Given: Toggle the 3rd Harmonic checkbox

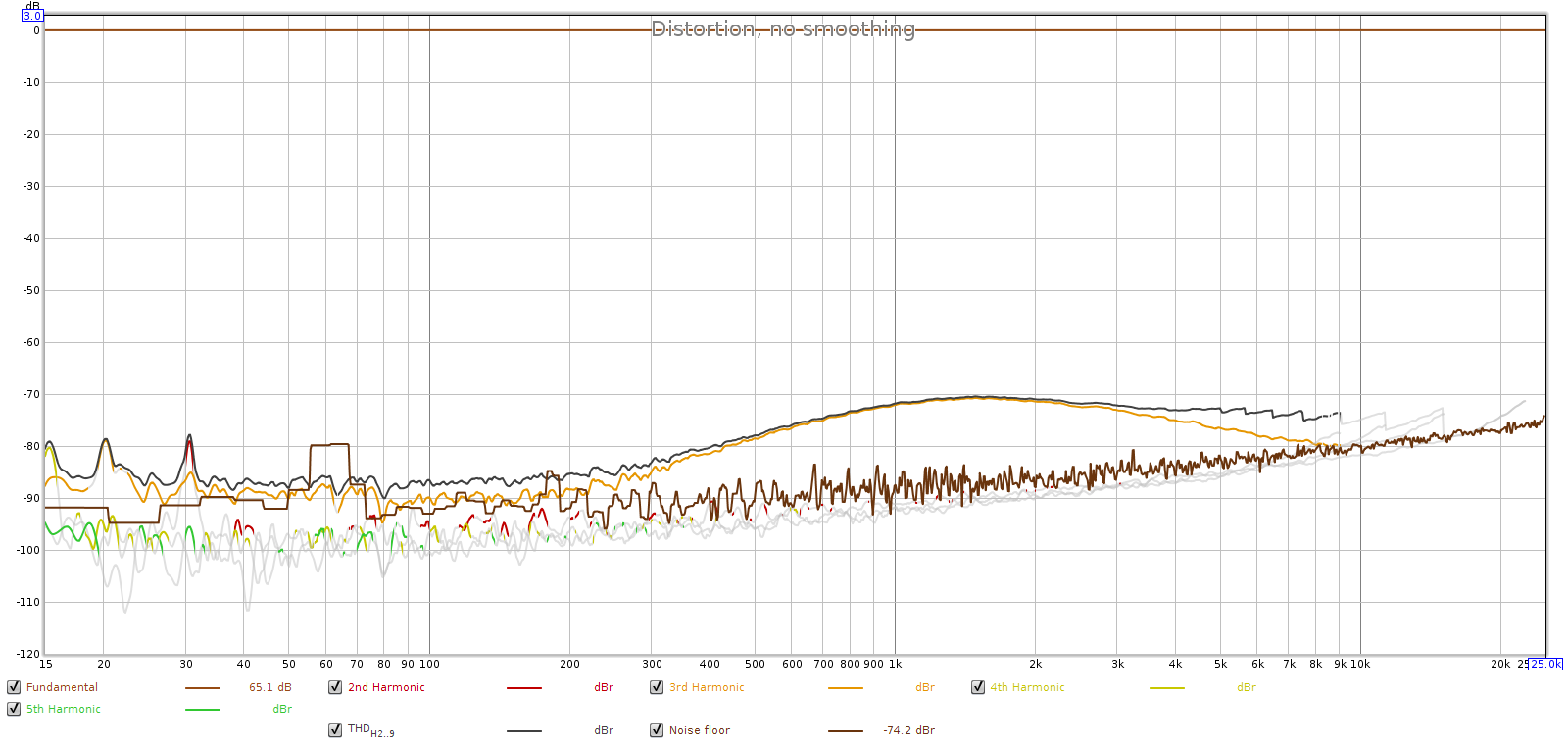Looking at the screenshot, I should tap(657, 687).
